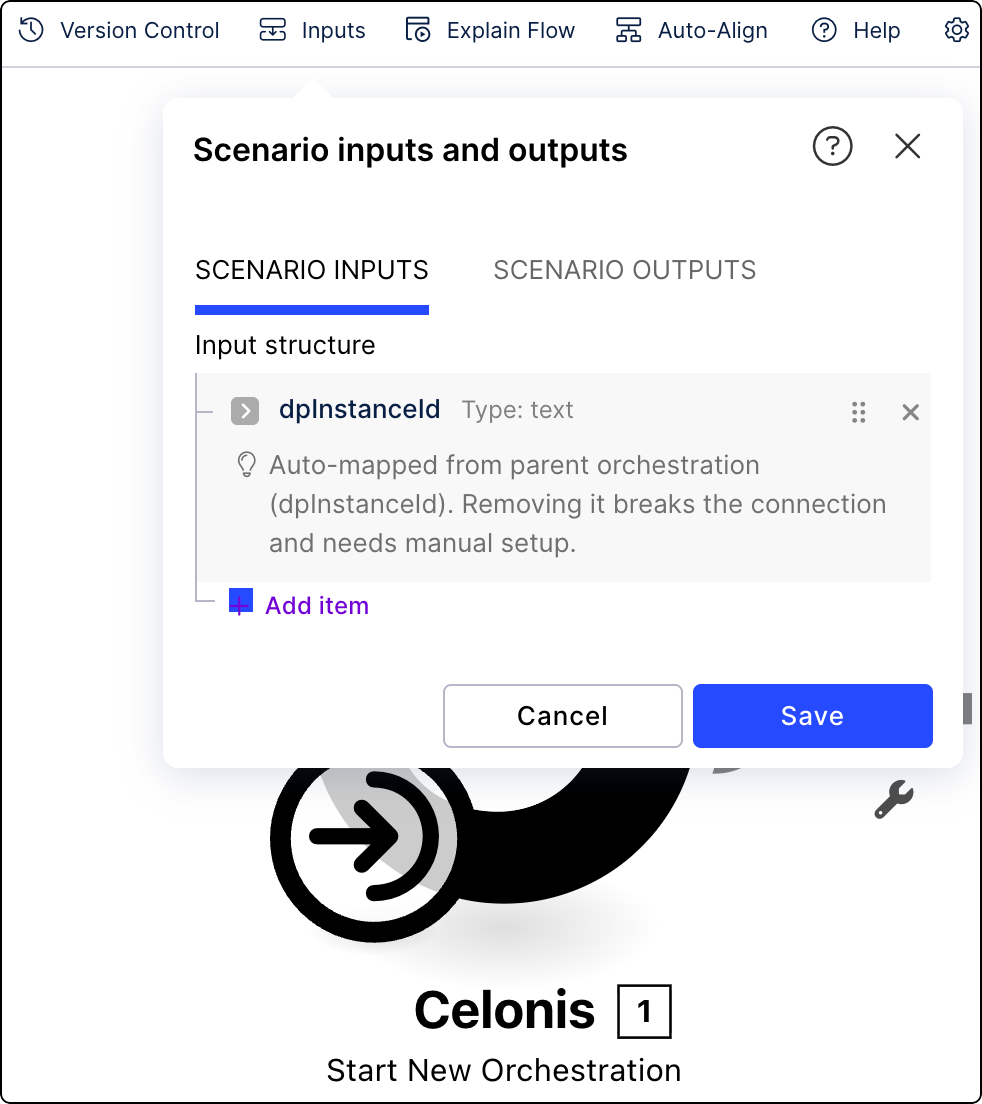Viewport: 982px width, 1104px height.
Task: Open the settings gear in the toolbar
Action: 956,30
